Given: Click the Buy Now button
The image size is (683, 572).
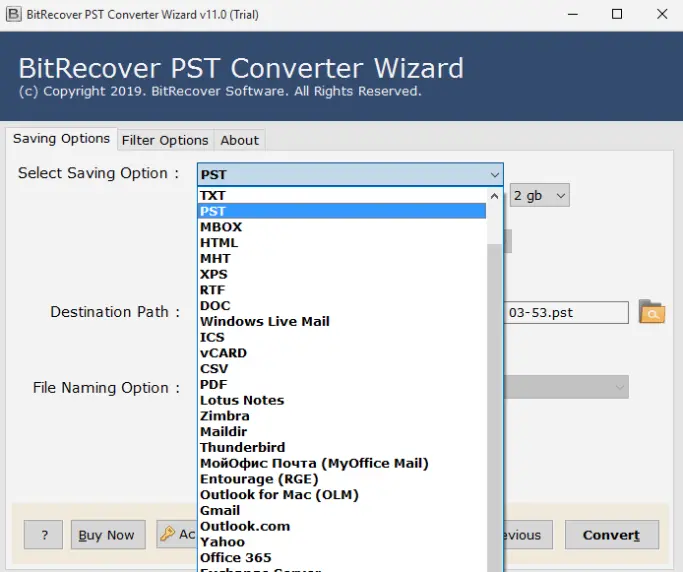Looking at the screenshot, I should click(108, 535).
